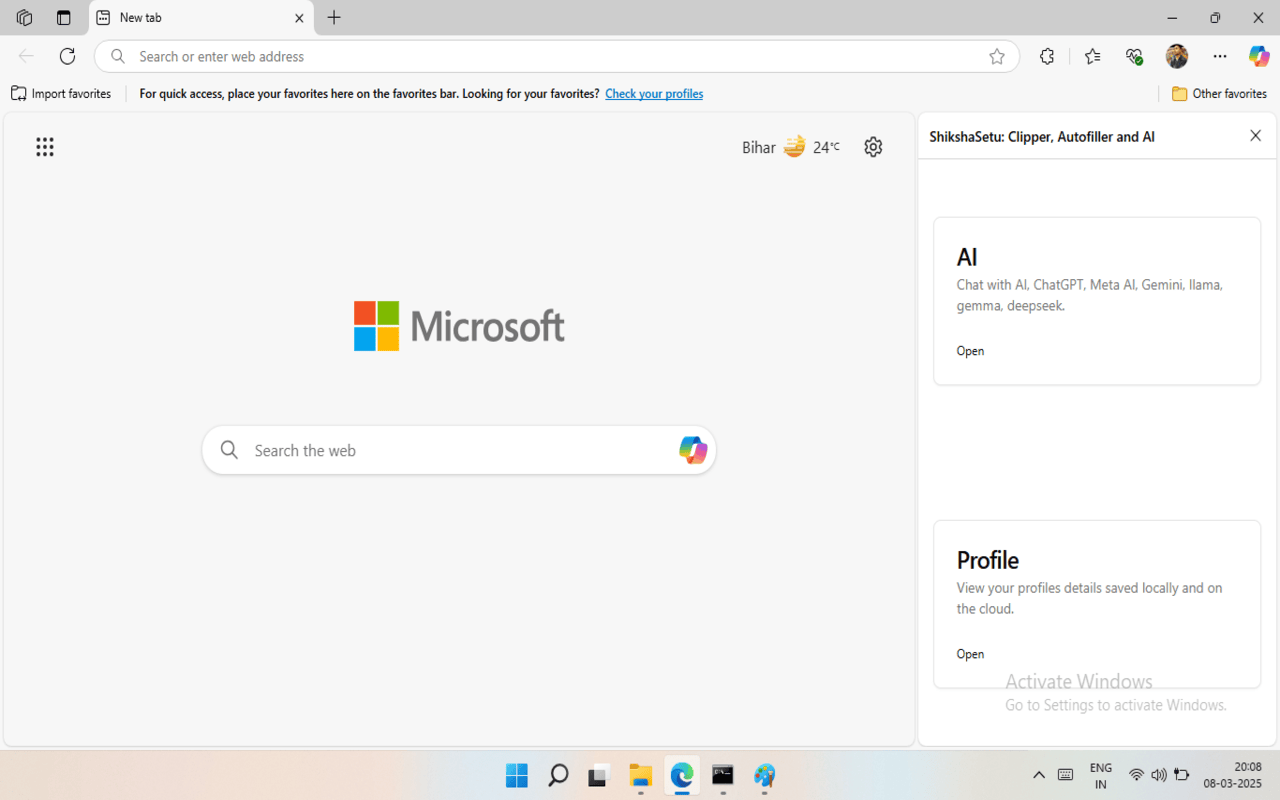The height and width of the screenshot is (800, 1280).
Task: Click Import favorites in favorites bar
Action: point(62,94)
